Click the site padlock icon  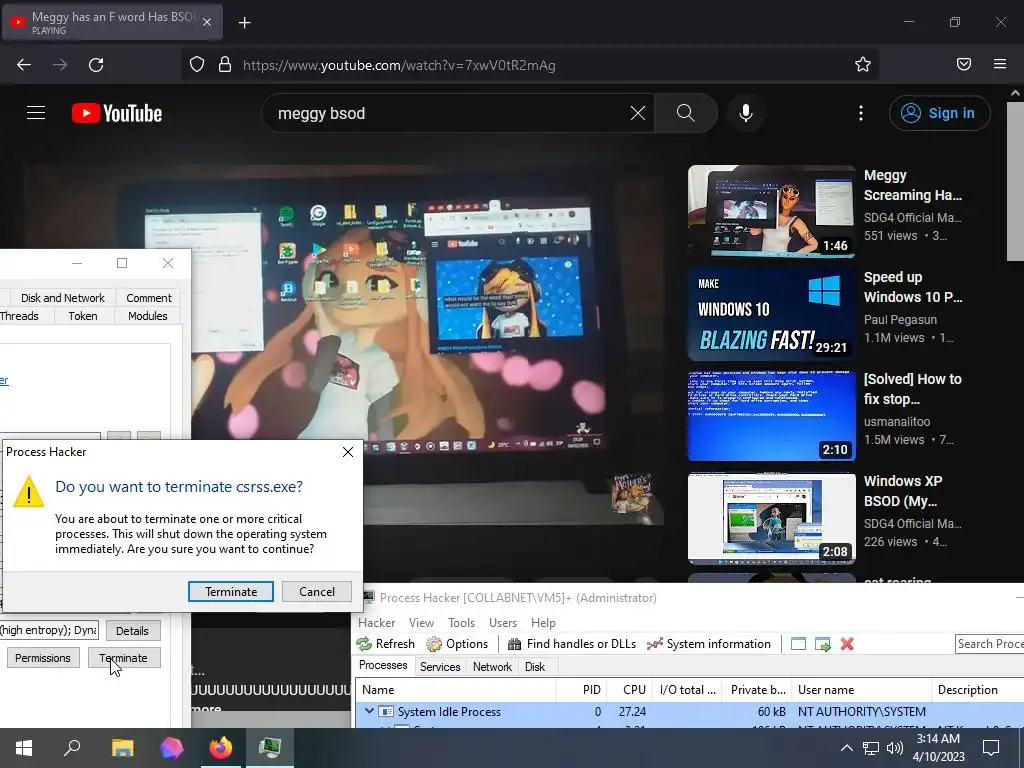coord(225,65)
